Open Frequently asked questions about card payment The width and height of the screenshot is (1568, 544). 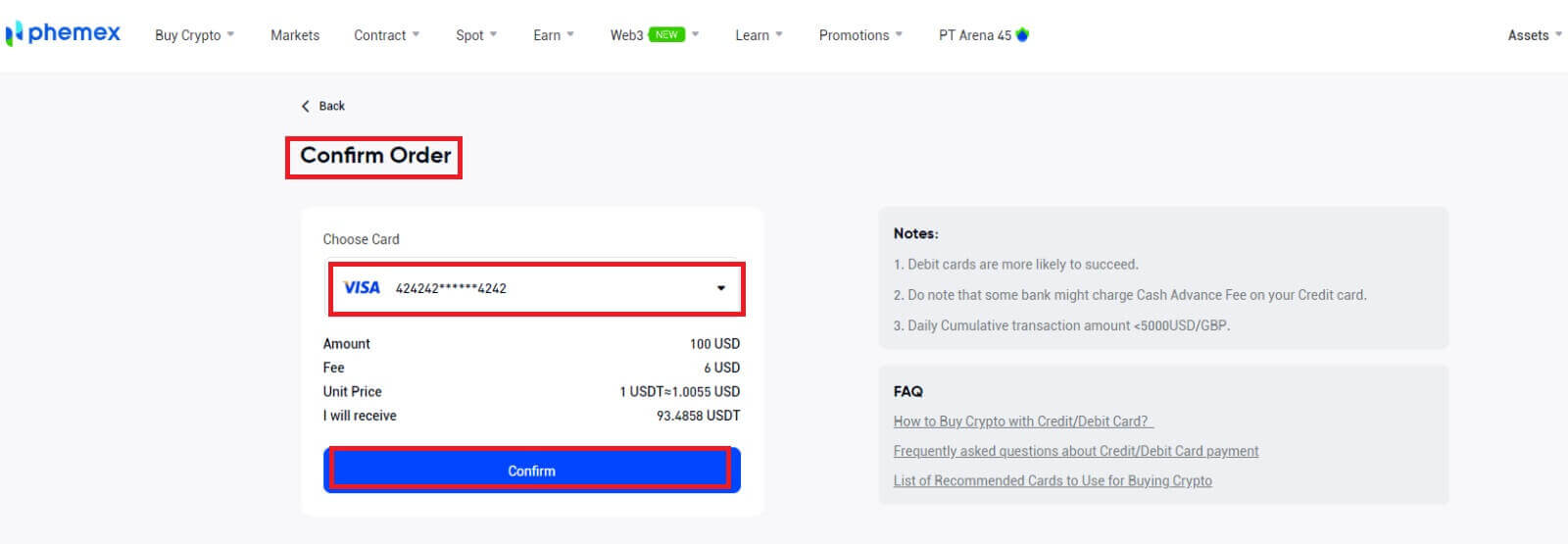[x=1075, y=451]
